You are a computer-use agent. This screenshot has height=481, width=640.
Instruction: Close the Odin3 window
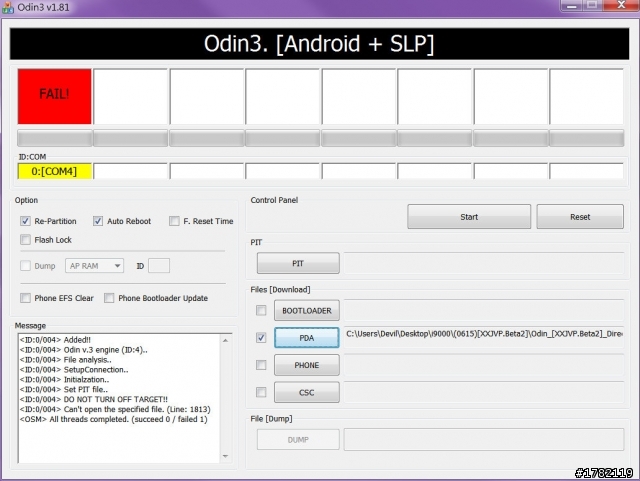(x=621, y=5)
